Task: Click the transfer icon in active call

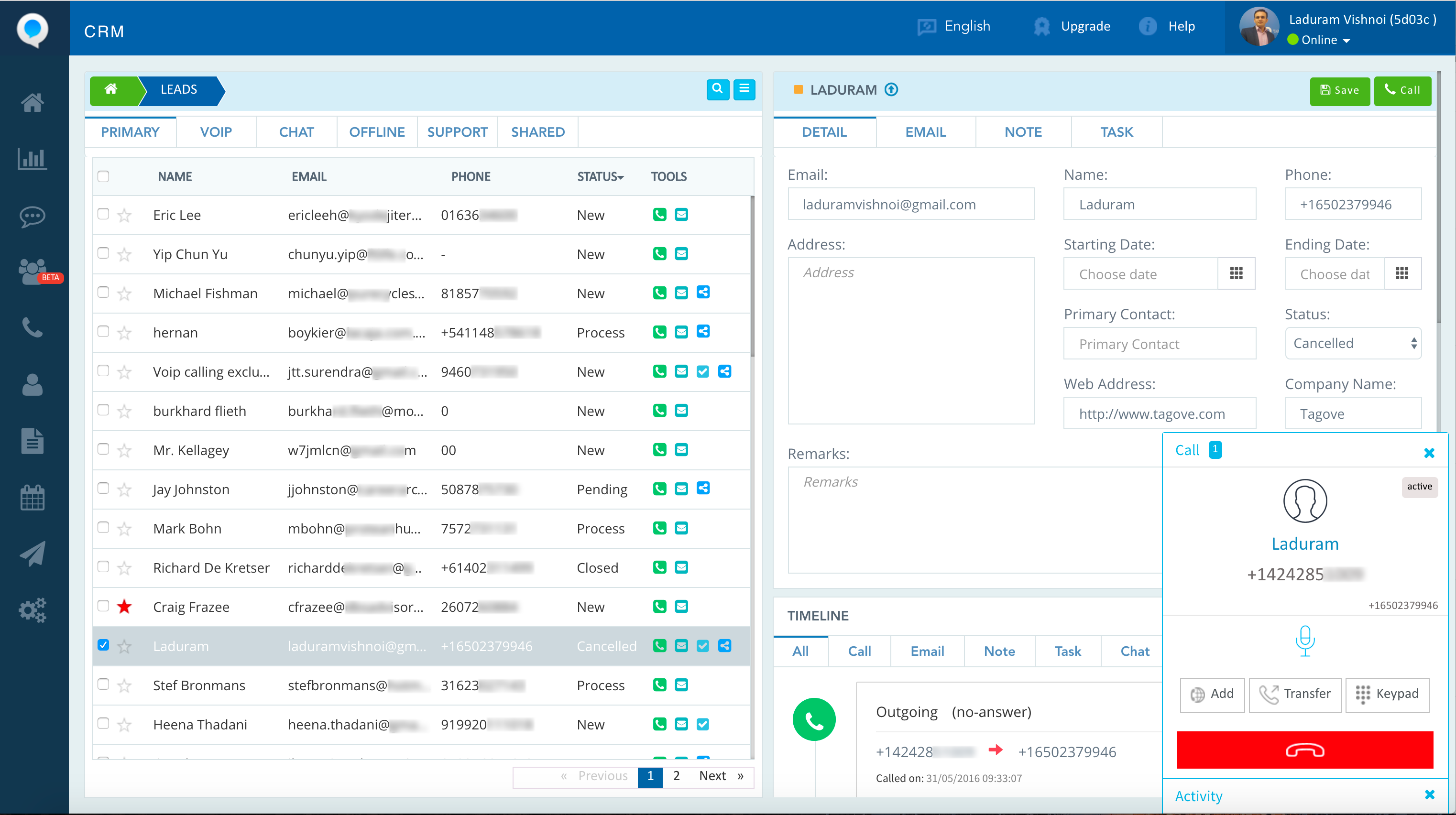Action: click(1296, 692)
